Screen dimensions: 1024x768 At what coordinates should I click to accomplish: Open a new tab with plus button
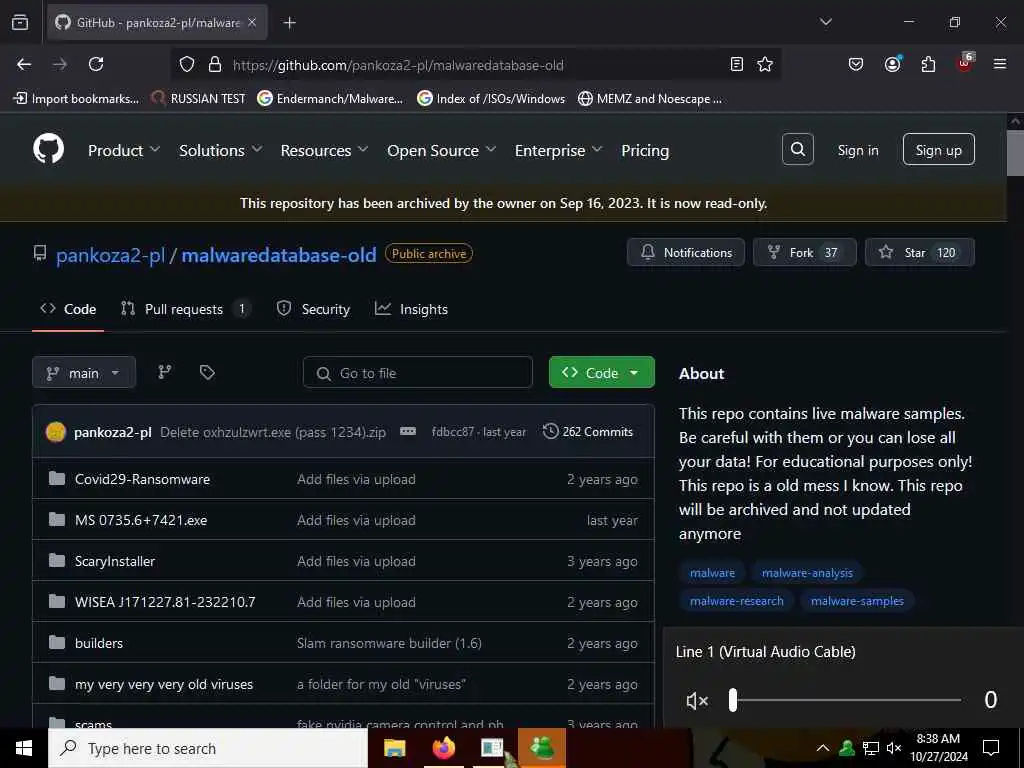pos(289,23)
